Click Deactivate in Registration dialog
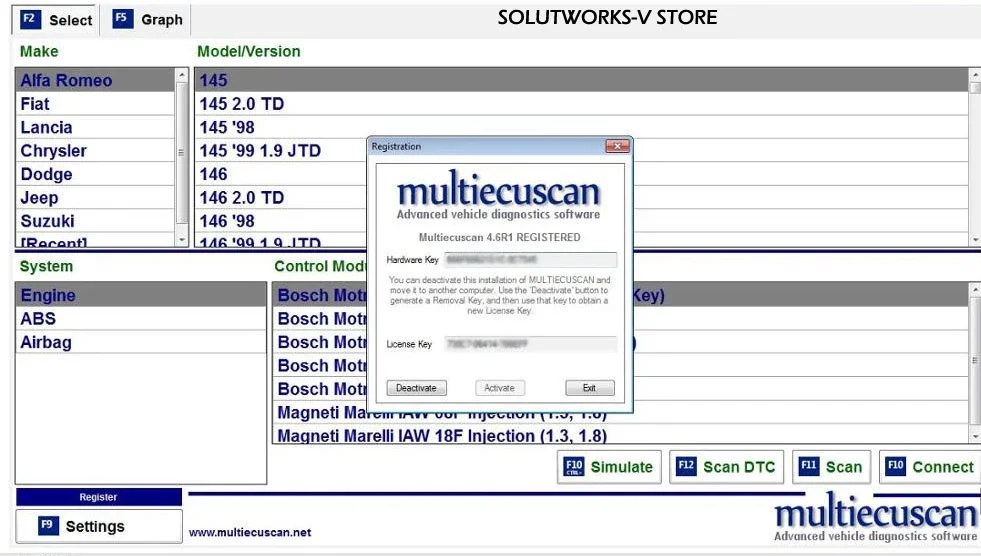 click(x=416, y=388)
